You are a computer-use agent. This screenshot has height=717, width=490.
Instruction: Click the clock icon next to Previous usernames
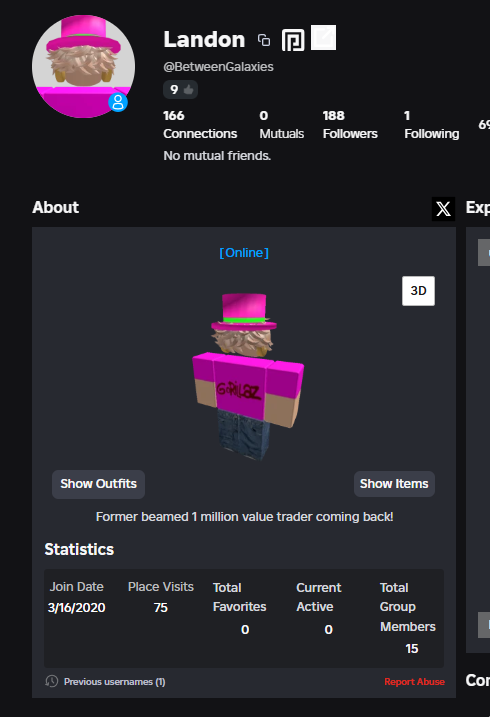pos(52,681)
